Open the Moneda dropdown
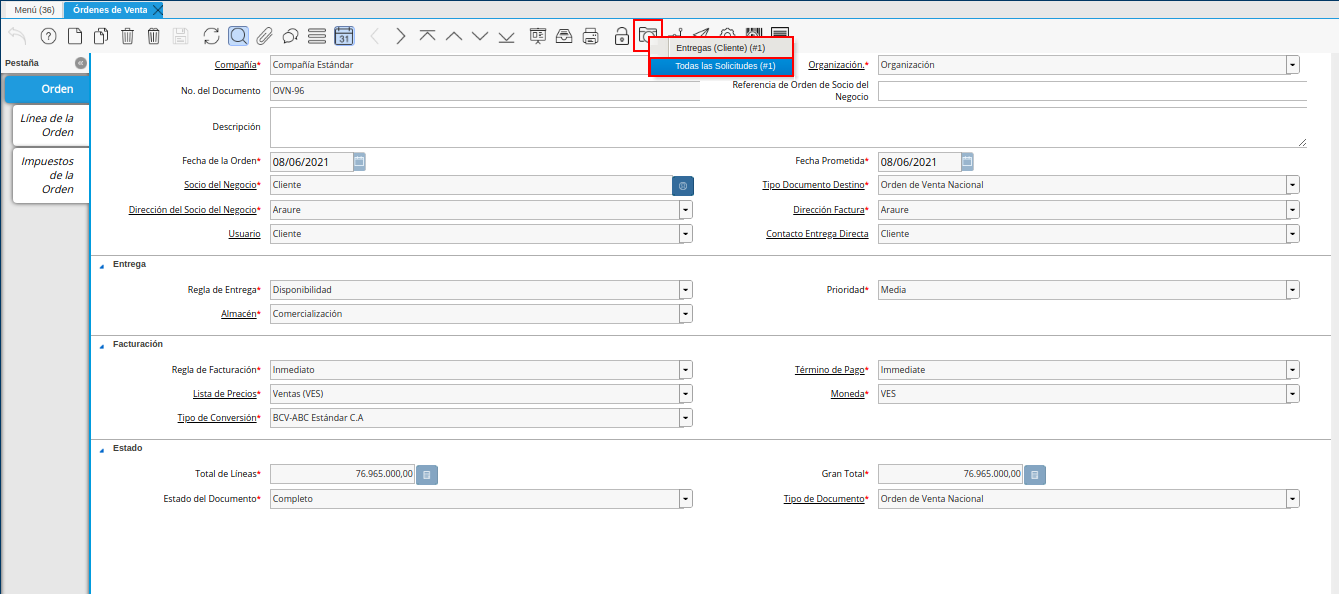The width and height of the screenshot is (1339, 594). pos(1293,394)
